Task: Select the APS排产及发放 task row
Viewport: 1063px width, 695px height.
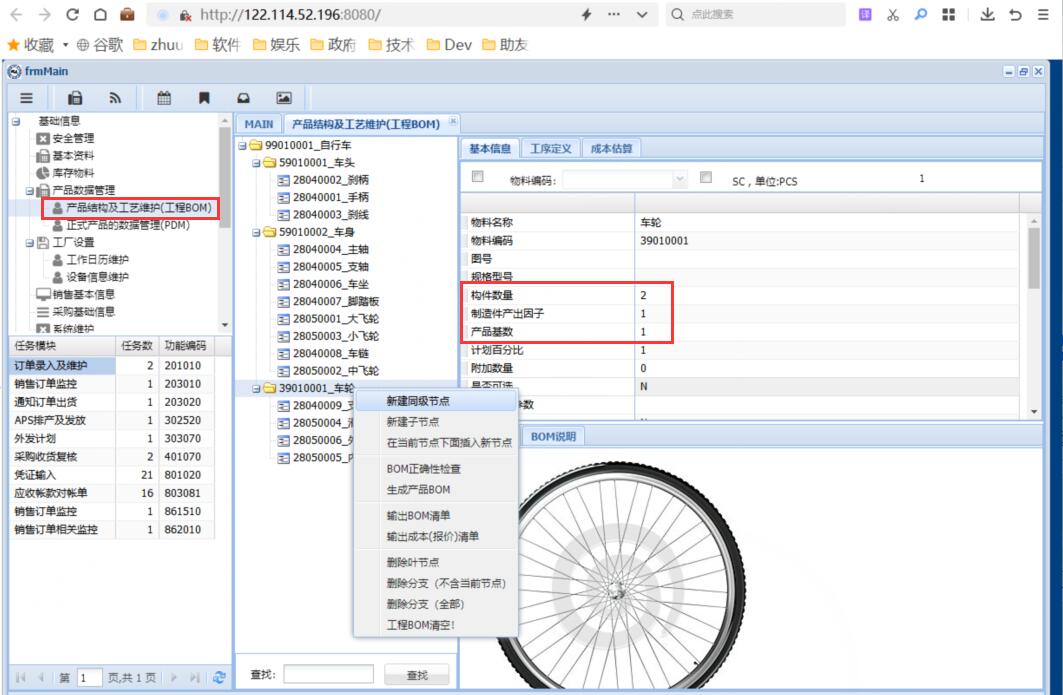Action: 111,420
